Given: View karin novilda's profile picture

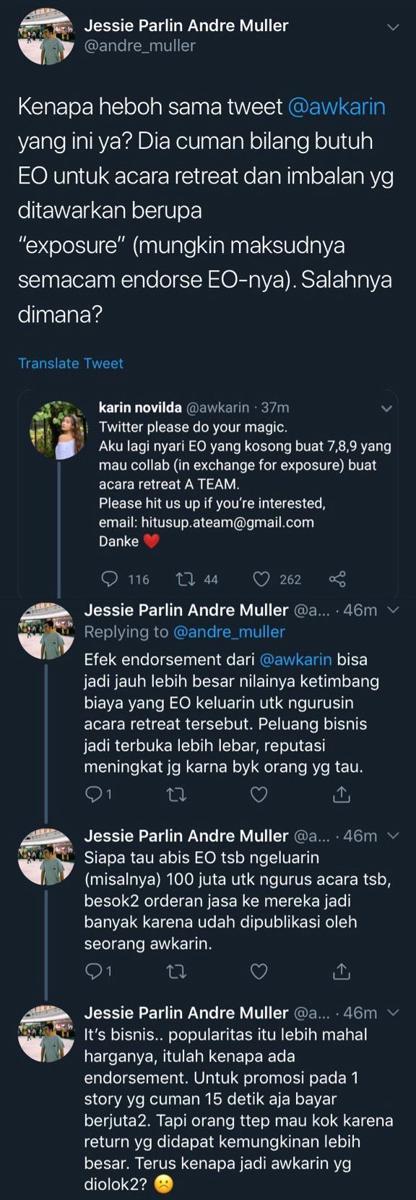Looking at the screenshot, I should pos(60,430).
